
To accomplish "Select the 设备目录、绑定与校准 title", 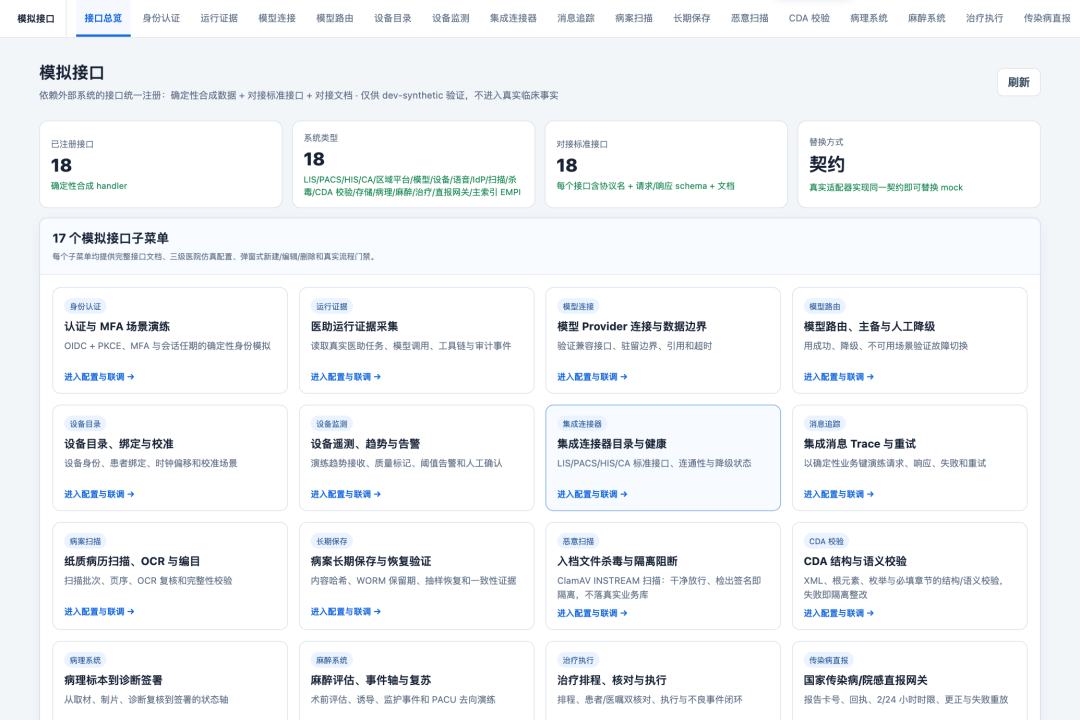I will click(x=119, y=444).
